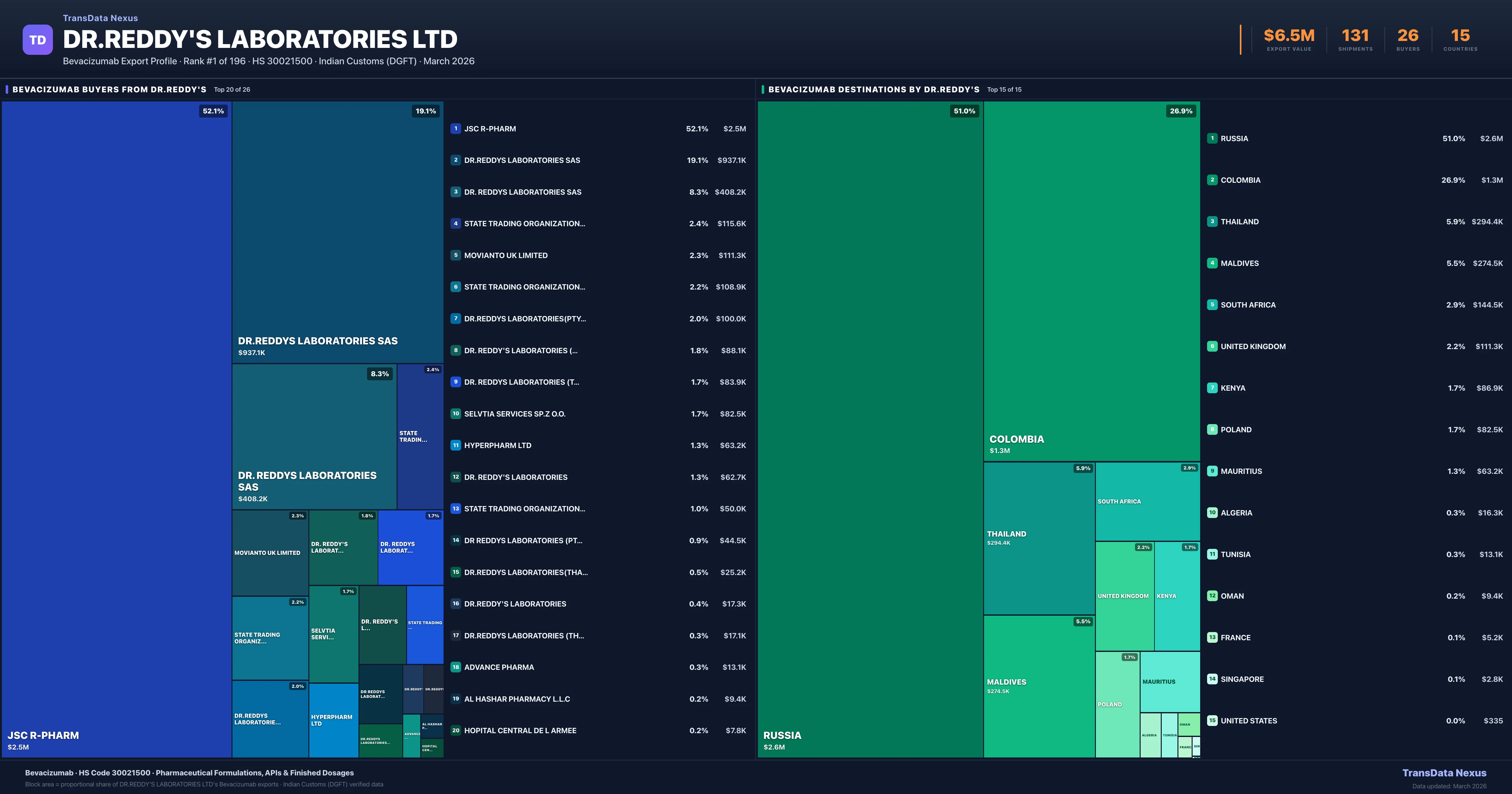Screen dimensions: 1512x794
Task: Click rank 11 badge beside HYPERPHARM LTD
Action: 455,445
